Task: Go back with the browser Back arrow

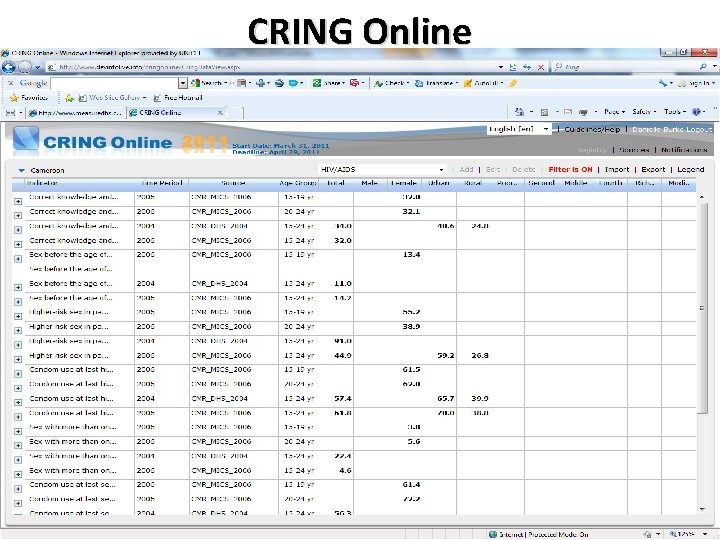Action: (x=8, y=67)
